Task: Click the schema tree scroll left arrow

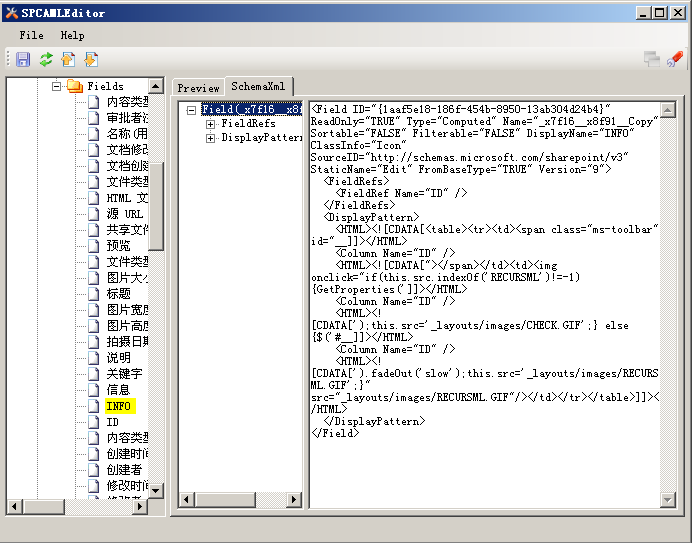Action: click(x=186, y=500)
